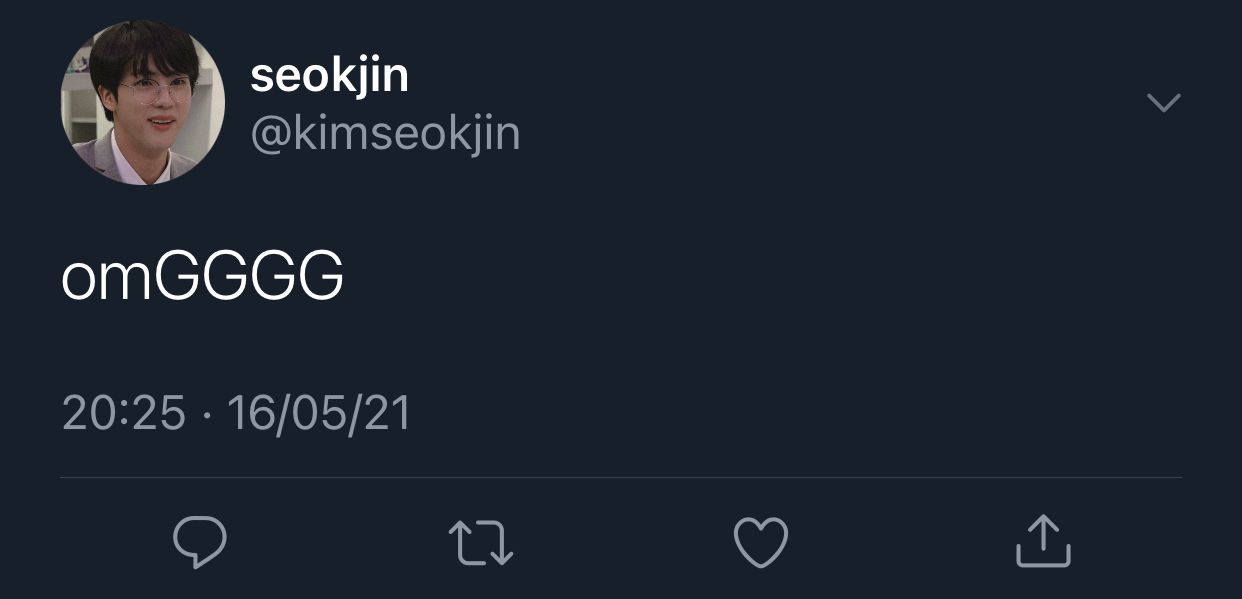View the circular avatar of the man with glasses

coord(143,103)
